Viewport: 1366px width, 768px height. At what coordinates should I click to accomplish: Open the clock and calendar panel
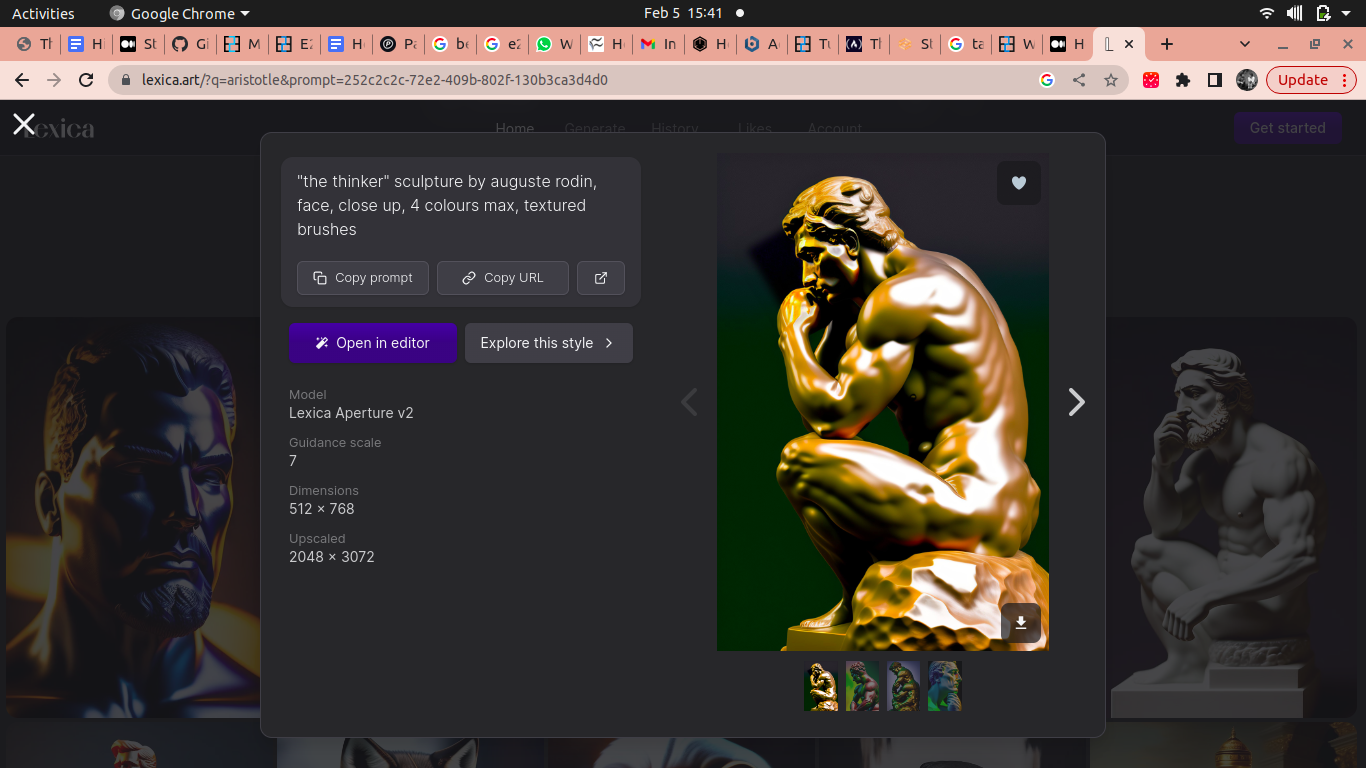pyautogui.click(x=683, y=13)
